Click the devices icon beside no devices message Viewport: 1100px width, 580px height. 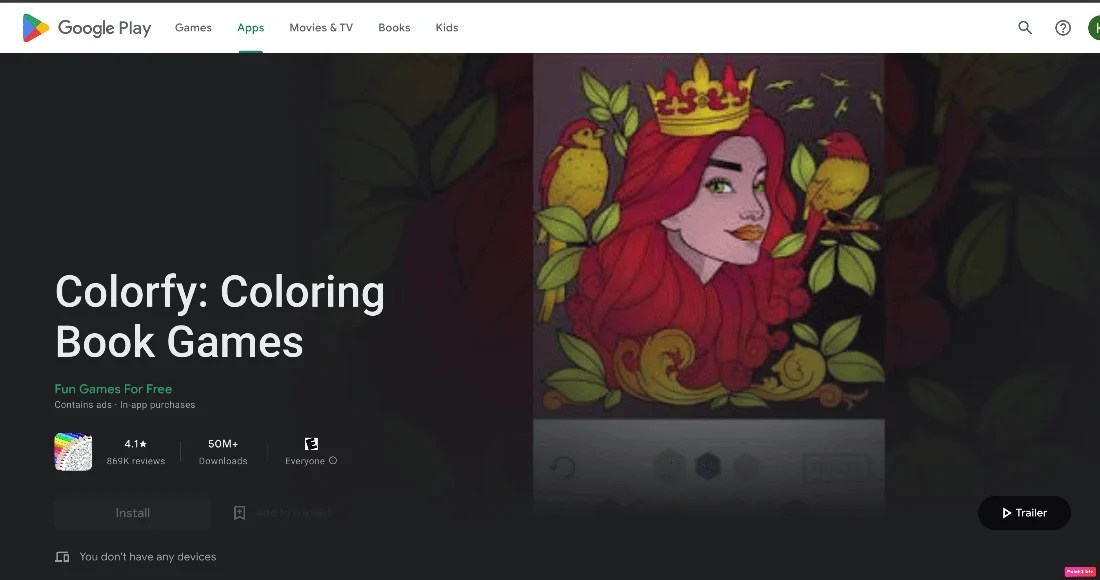click(62, 557)
